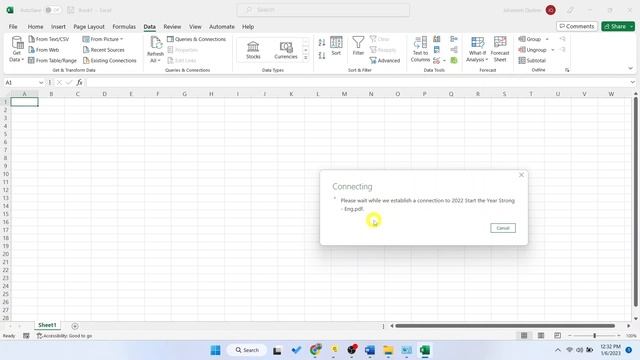Sort Z to A descending

[x=322, y=55]
